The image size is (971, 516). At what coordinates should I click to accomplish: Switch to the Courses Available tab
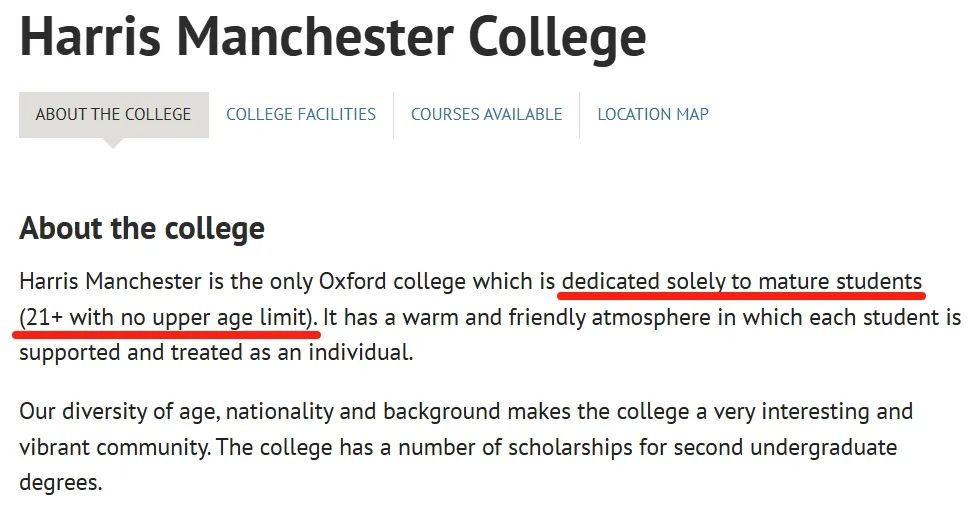click(487, 115)
